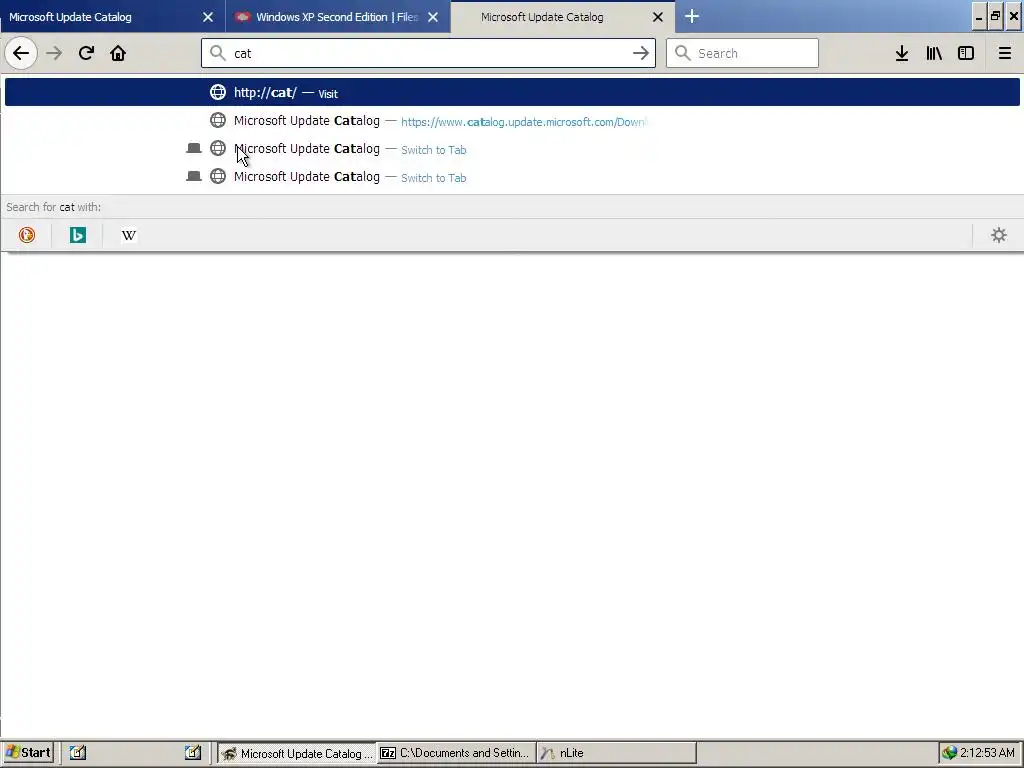This screenshot has height=768, width=1024.
Task: Open the catalog.update.microsoft.com suggestion
Action: click(x=512, y=121)
